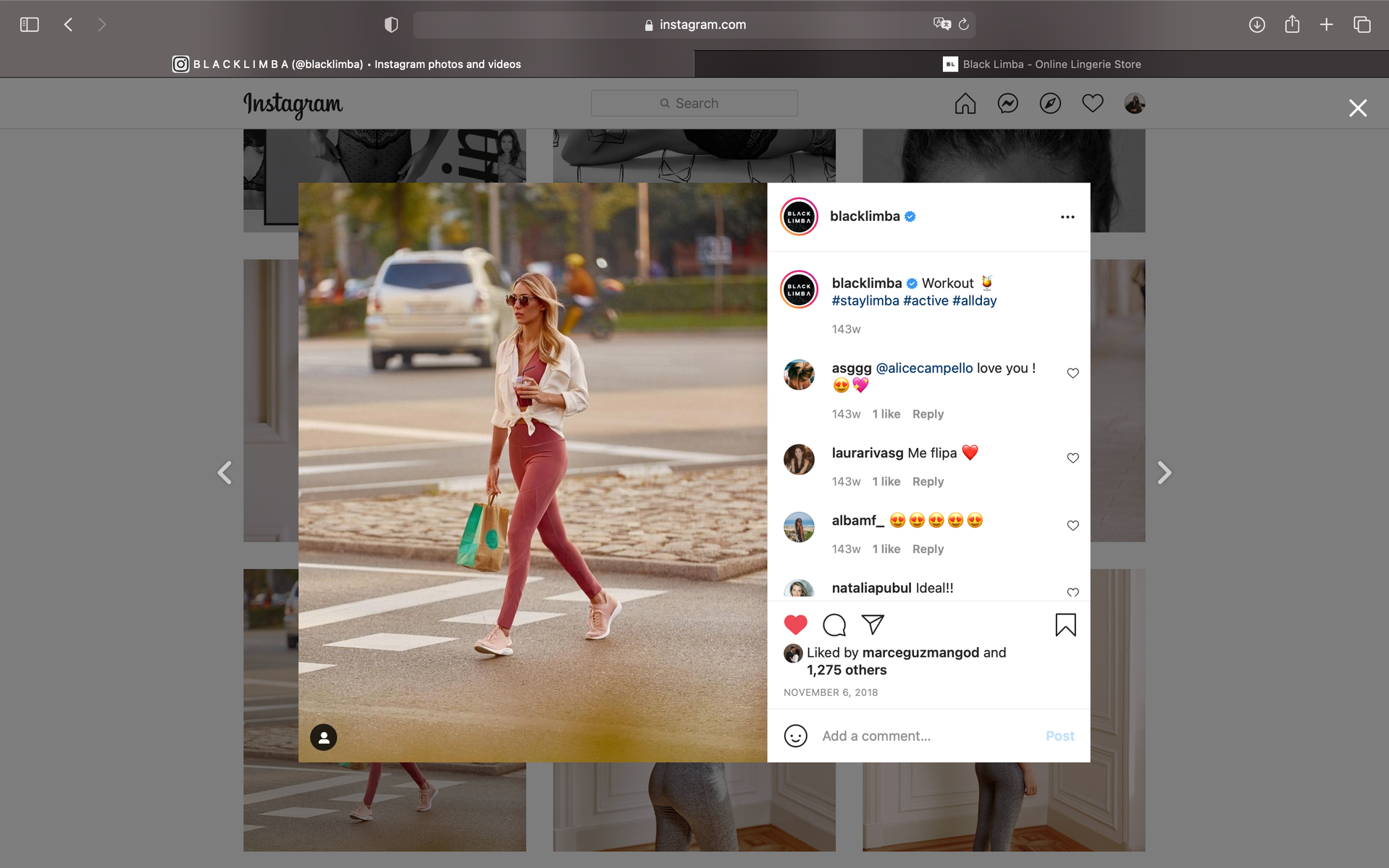
Task: Click the main post photo
Action: click(532, 472)
